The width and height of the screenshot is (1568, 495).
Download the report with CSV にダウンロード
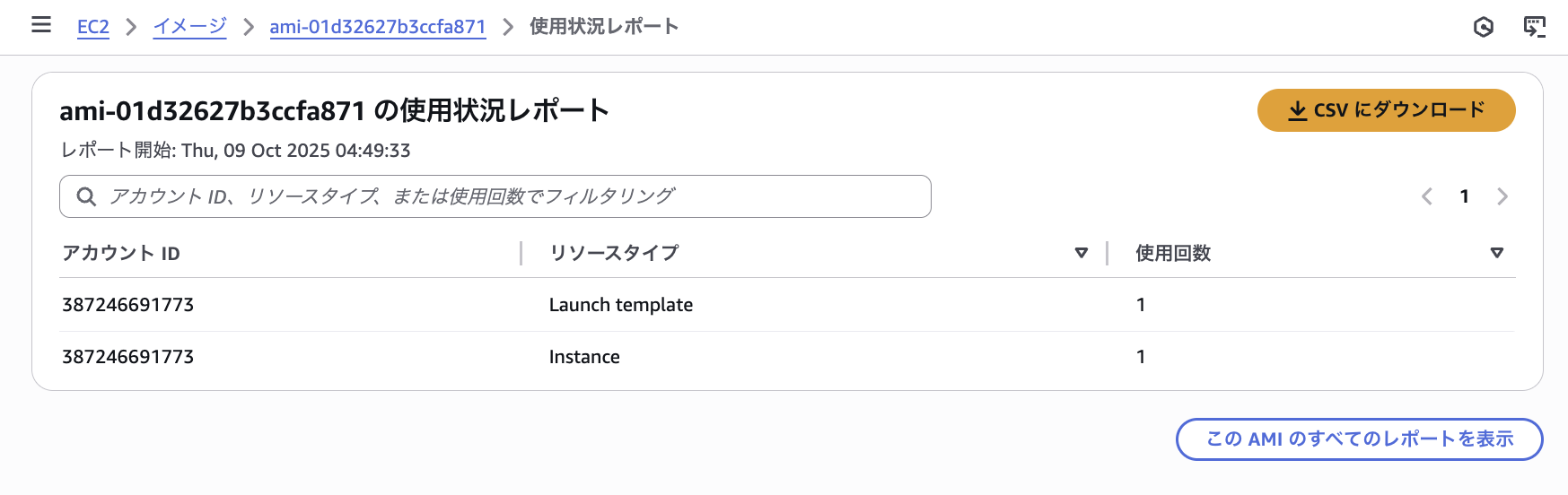coord(1386,110)
